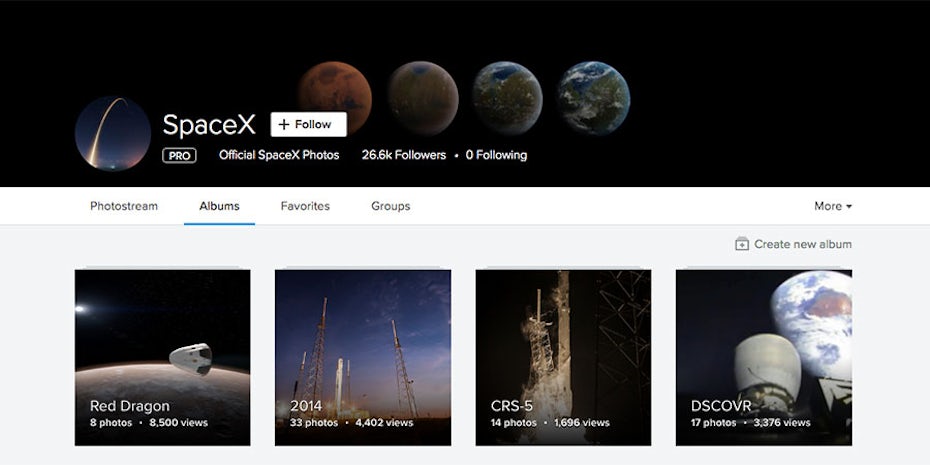Click the blue Earth-like planet image
Image resolution: width=930 pixels, height=465 pixels.
(593, 97)
